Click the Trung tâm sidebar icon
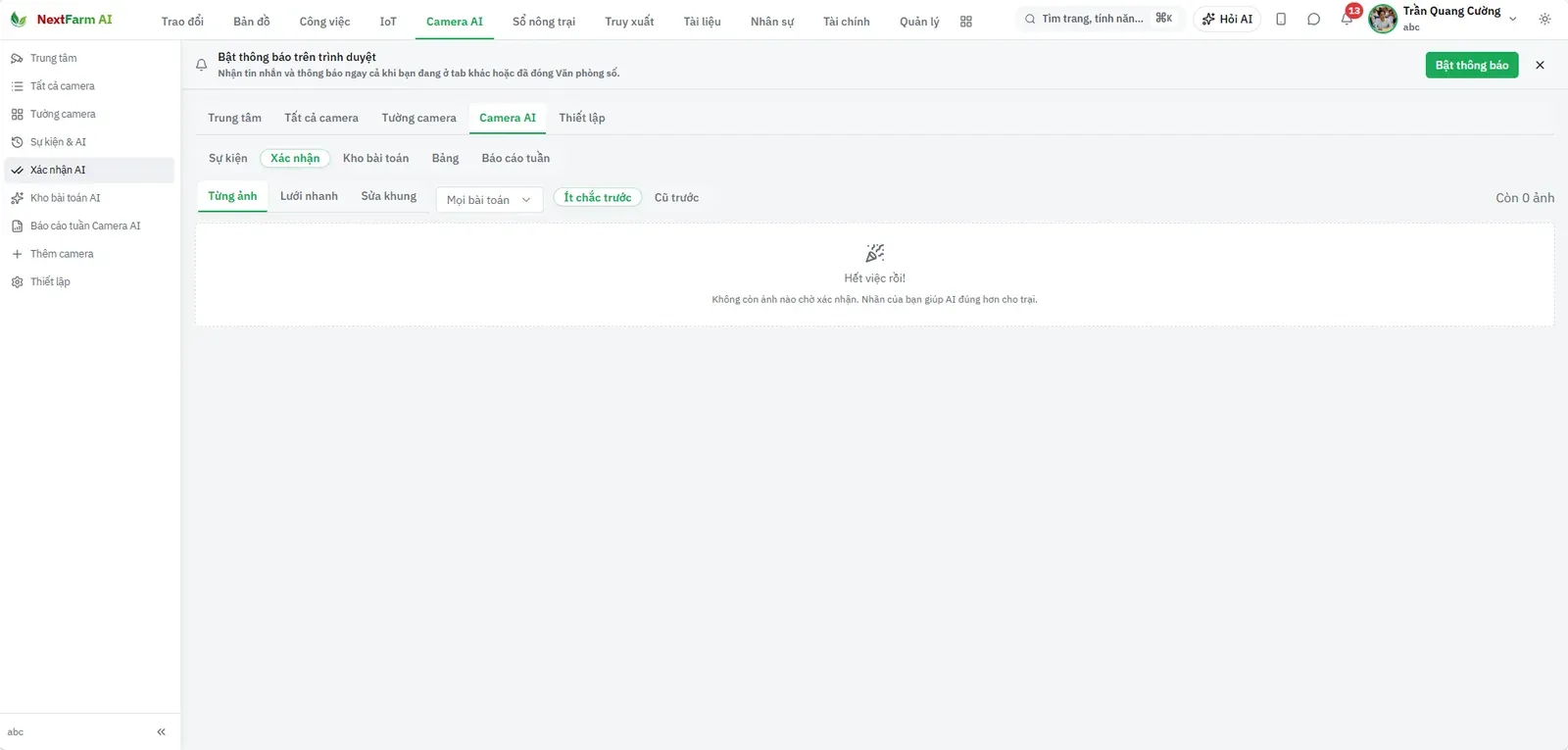The width and height of the screenshot is (1568, 750). pyautogui.click(x=17, y=58)
